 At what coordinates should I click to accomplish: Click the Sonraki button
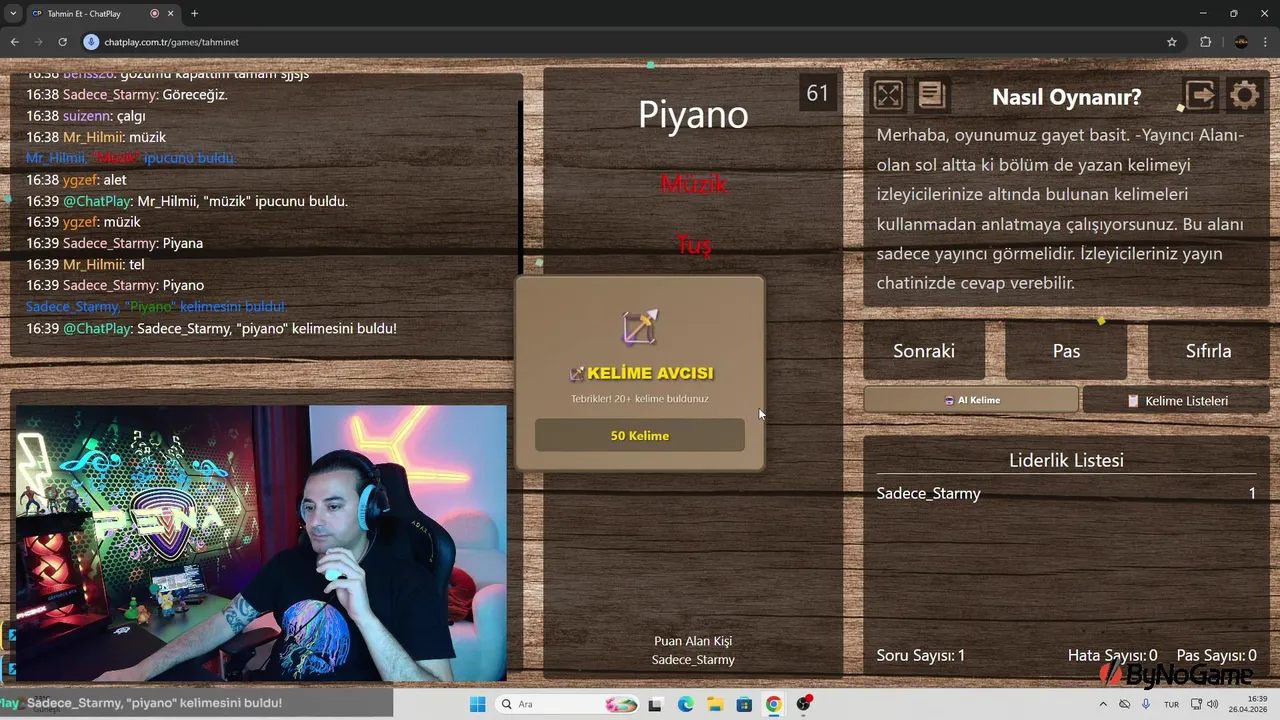(x=924, y=351)
